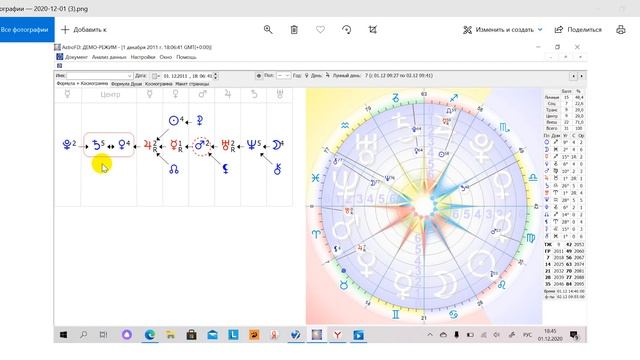Click the Leo sign on the chart wheel
This screenshot has height=360, width=640.
[x=502, y=284]
